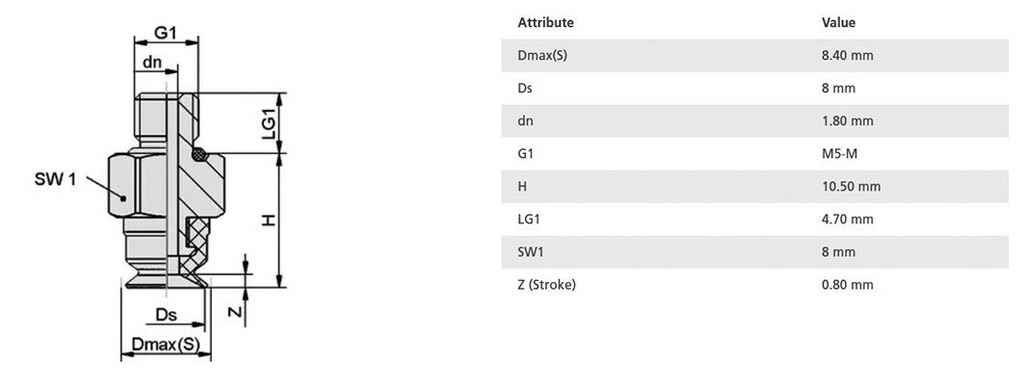Viewport: 1024px width, 386px height.
Task: Click the G1 dimension label in drawing
Action: click(x=165, y=33)
